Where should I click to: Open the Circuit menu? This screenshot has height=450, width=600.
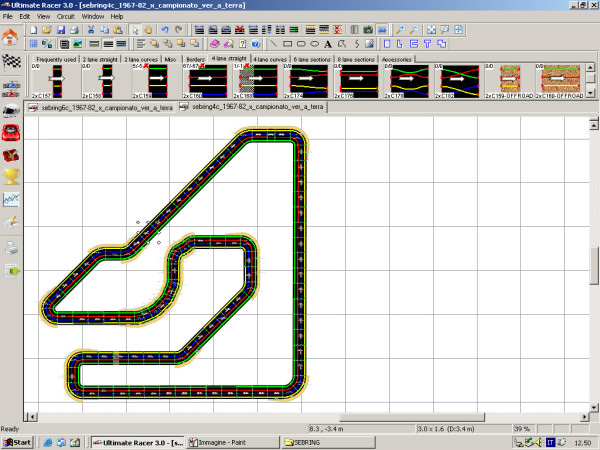coord(64,17)
